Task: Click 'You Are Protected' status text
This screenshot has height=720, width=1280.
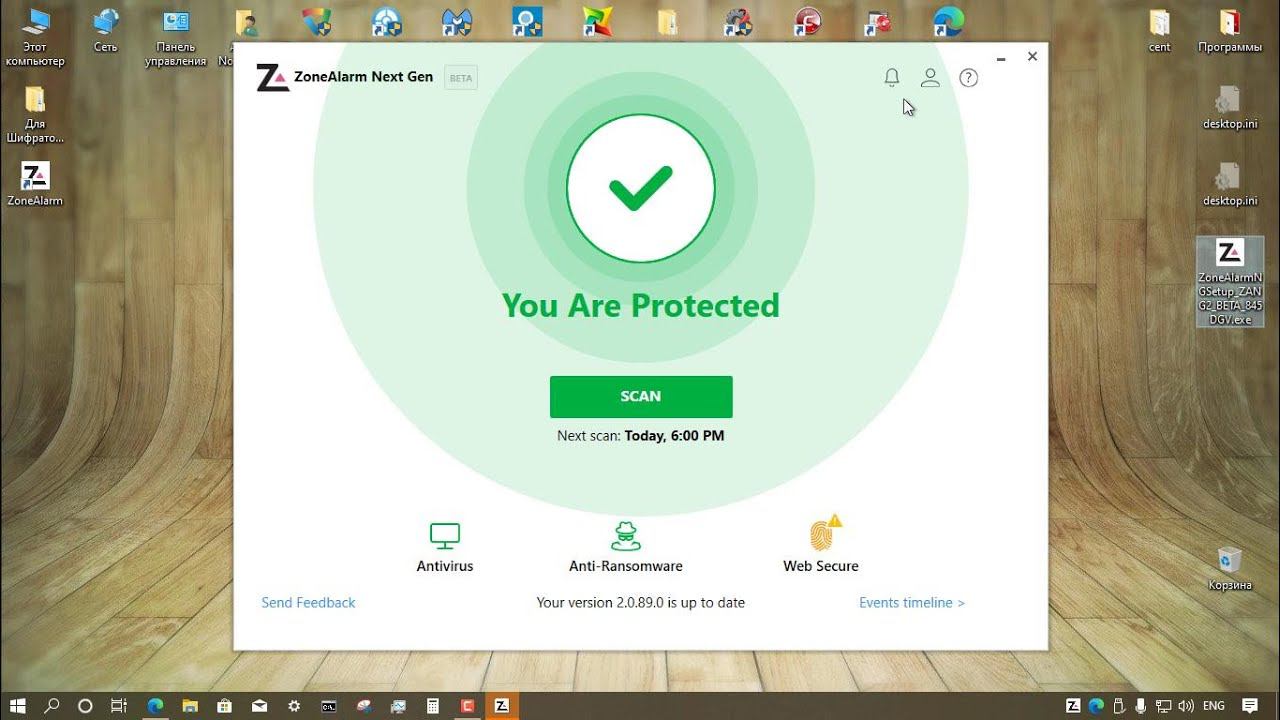Action: [x=641, y=305]
